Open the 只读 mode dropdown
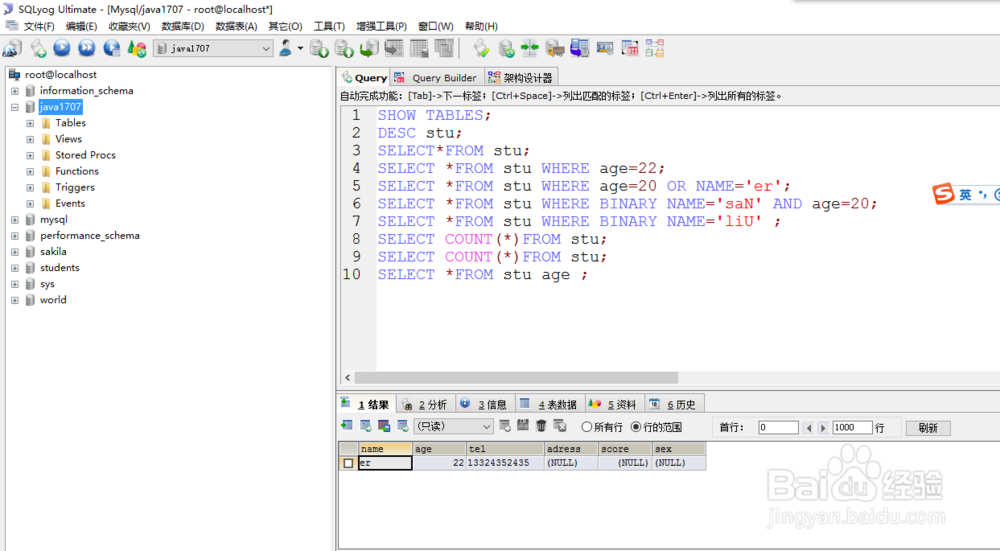1000x551 pixels. point(453,426)
